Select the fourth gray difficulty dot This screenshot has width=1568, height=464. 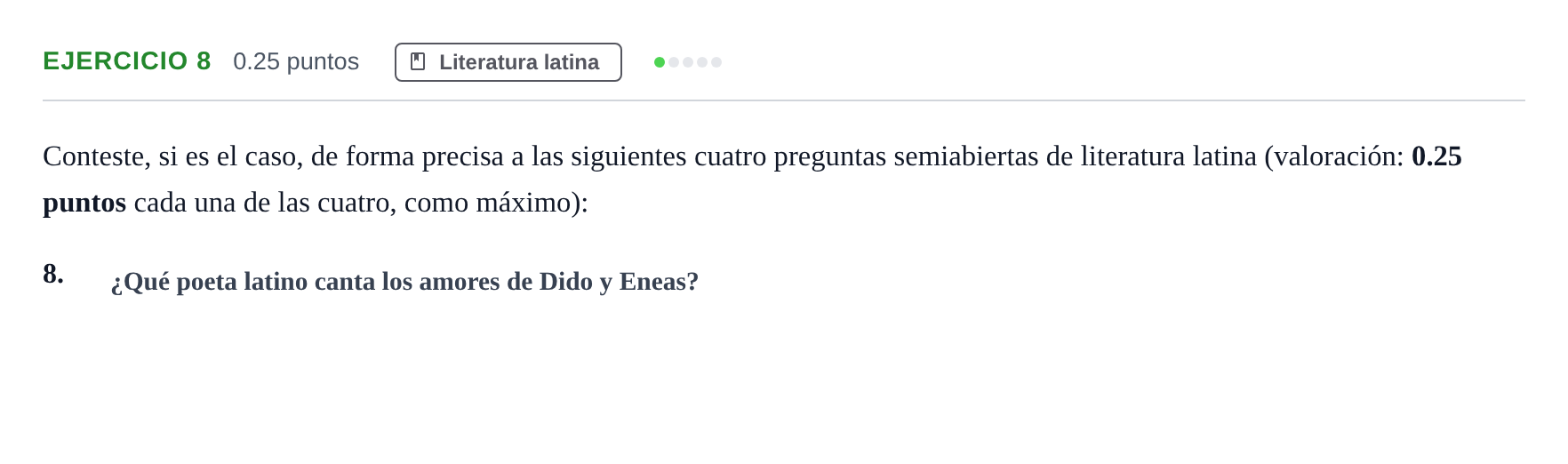702,62
